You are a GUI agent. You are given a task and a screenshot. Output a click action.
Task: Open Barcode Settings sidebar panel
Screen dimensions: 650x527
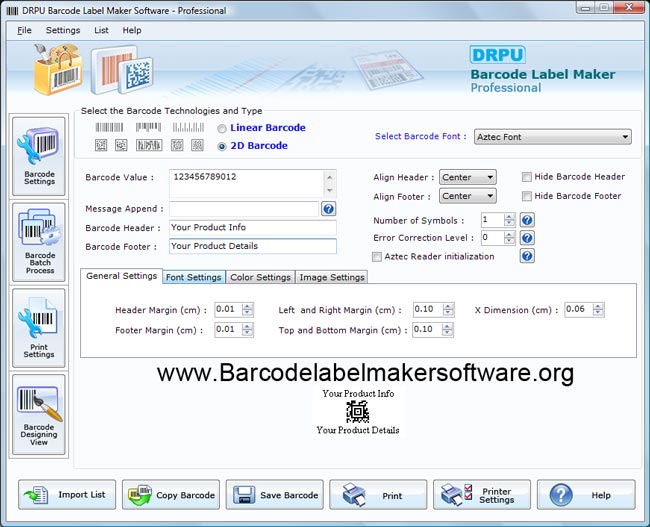(x=39, y=156)
